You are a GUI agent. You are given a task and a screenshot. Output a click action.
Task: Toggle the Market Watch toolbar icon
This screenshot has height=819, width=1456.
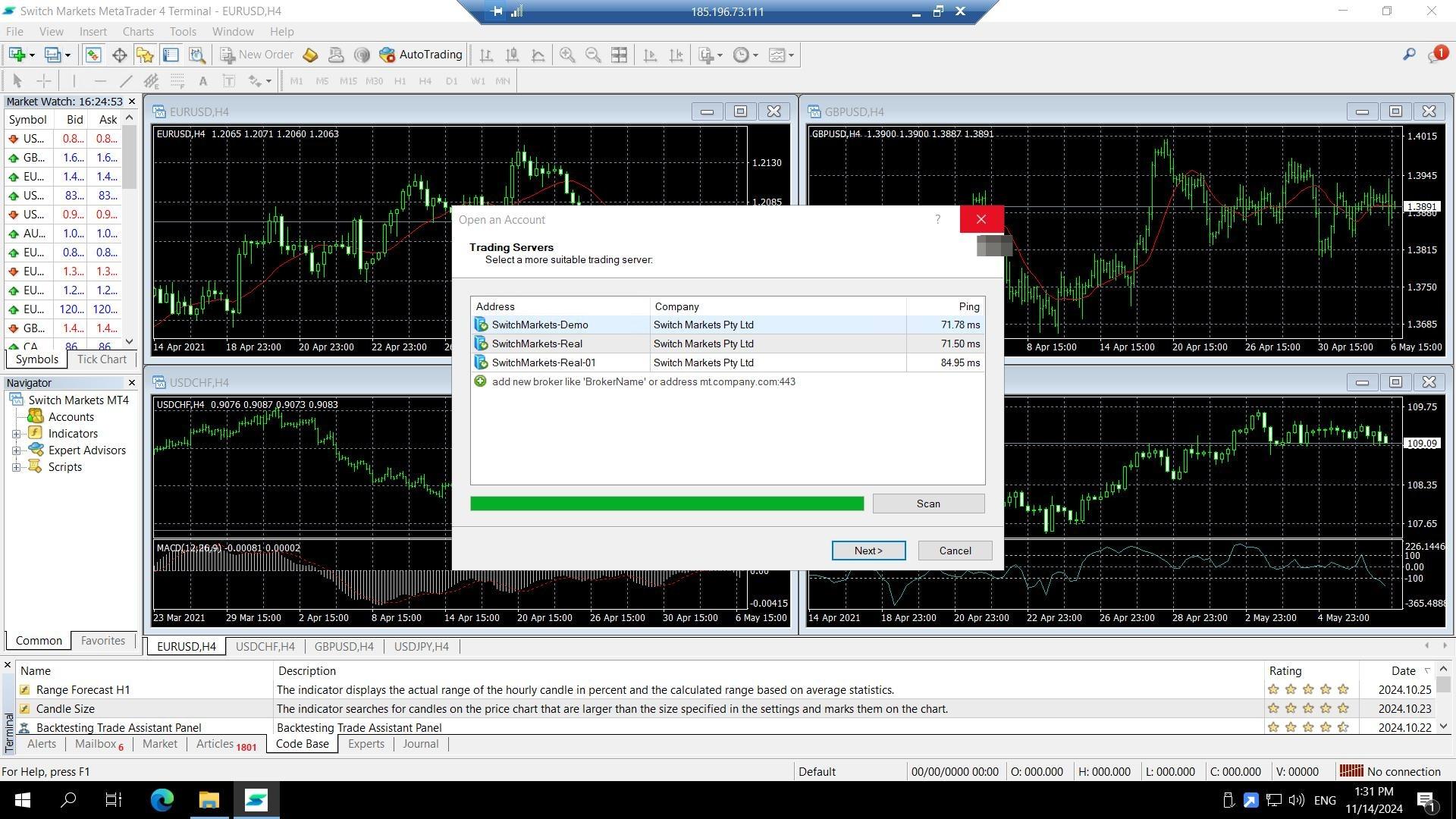(93, 55)
